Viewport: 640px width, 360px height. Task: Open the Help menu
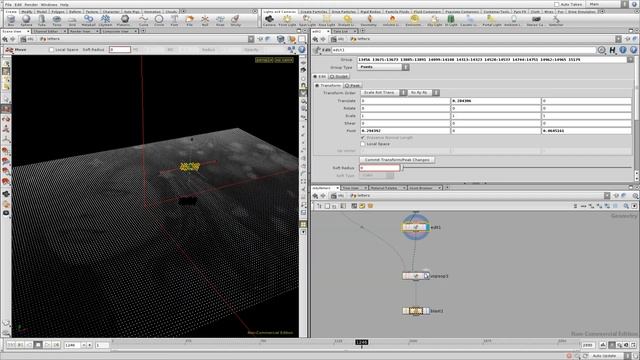(64, 4)
